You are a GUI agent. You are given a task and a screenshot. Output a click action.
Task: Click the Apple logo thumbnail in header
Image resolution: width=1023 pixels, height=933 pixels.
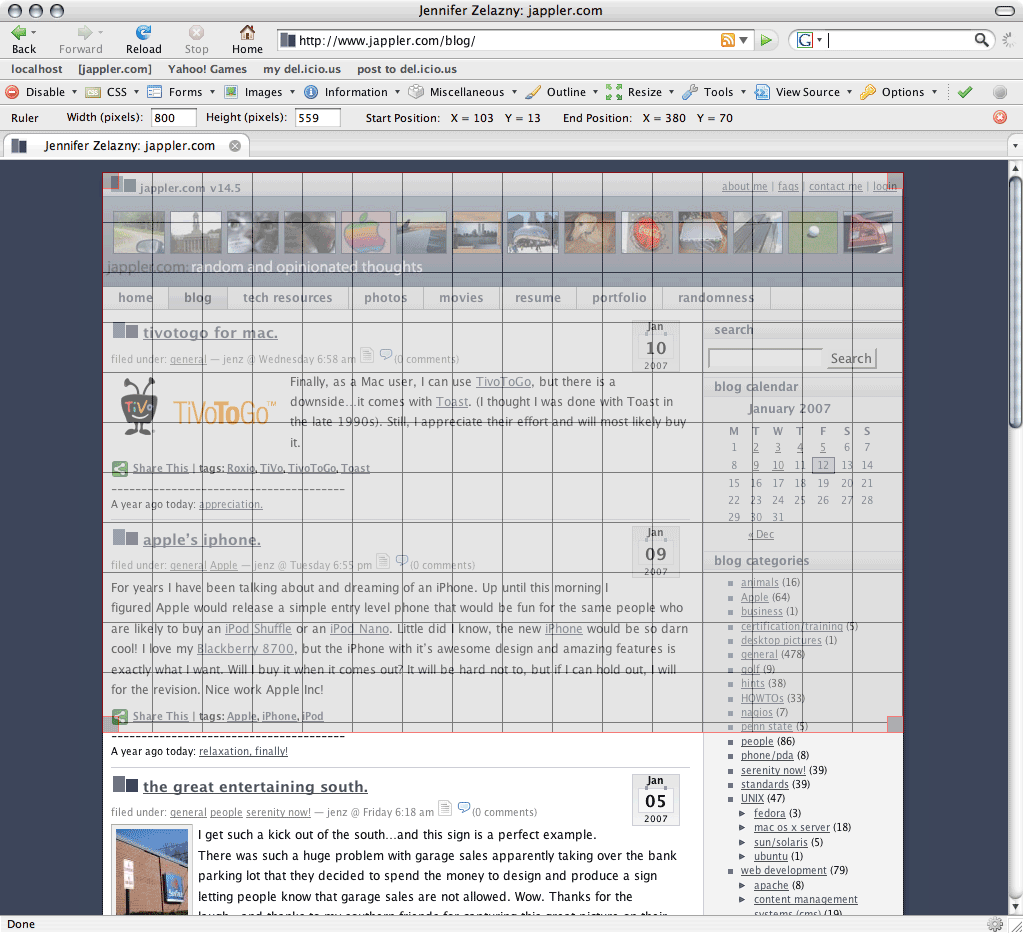365,232
